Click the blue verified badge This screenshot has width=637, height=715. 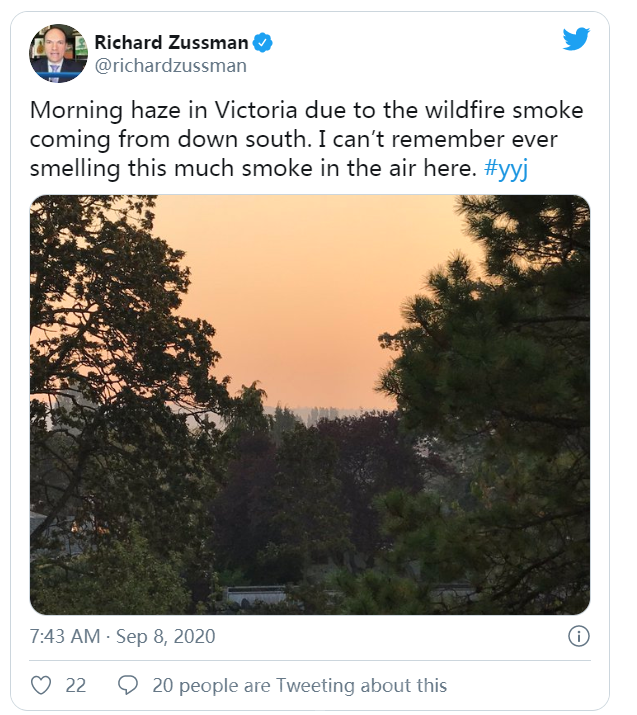[263, 42]
